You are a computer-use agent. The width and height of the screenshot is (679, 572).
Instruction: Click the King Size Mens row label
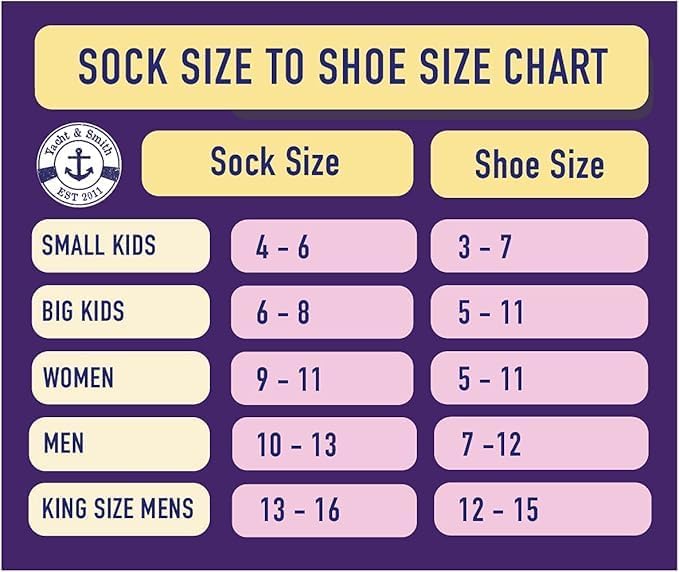(120, 509)
